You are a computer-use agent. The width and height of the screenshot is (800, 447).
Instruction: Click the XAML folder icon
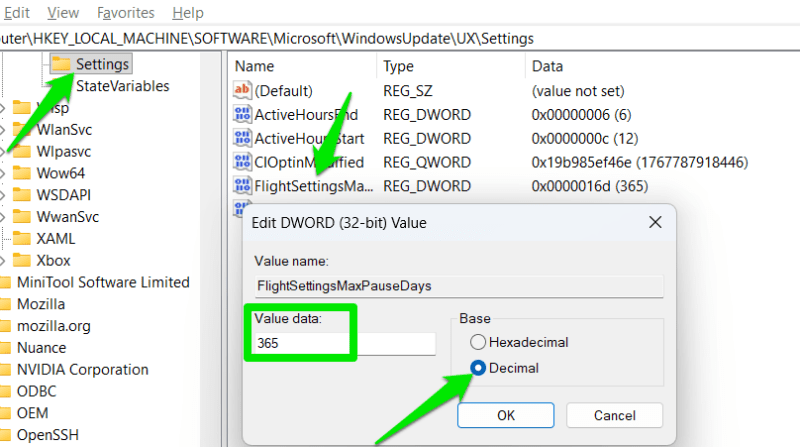21,238
